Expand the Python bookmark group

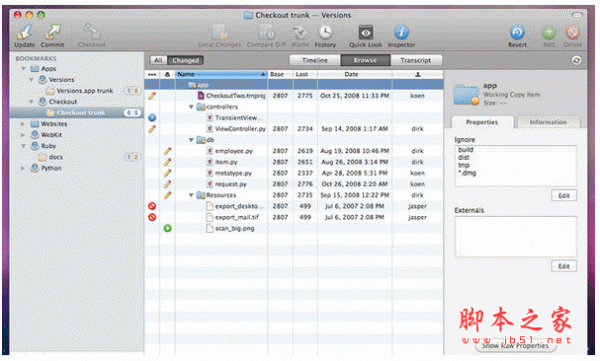23,168
